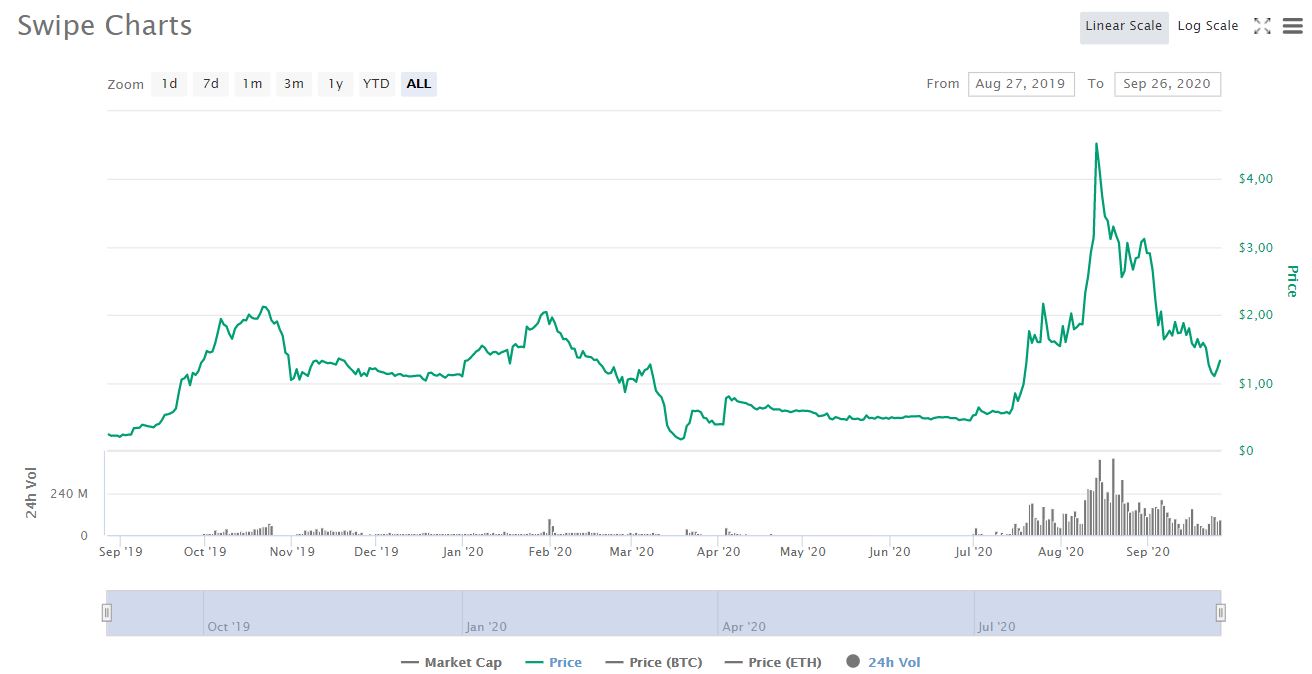The width and height of the screenshot is (1312, 674).
Task: Set zoom range to 1d
Action: pyautogui.click(x=170, y=84)
